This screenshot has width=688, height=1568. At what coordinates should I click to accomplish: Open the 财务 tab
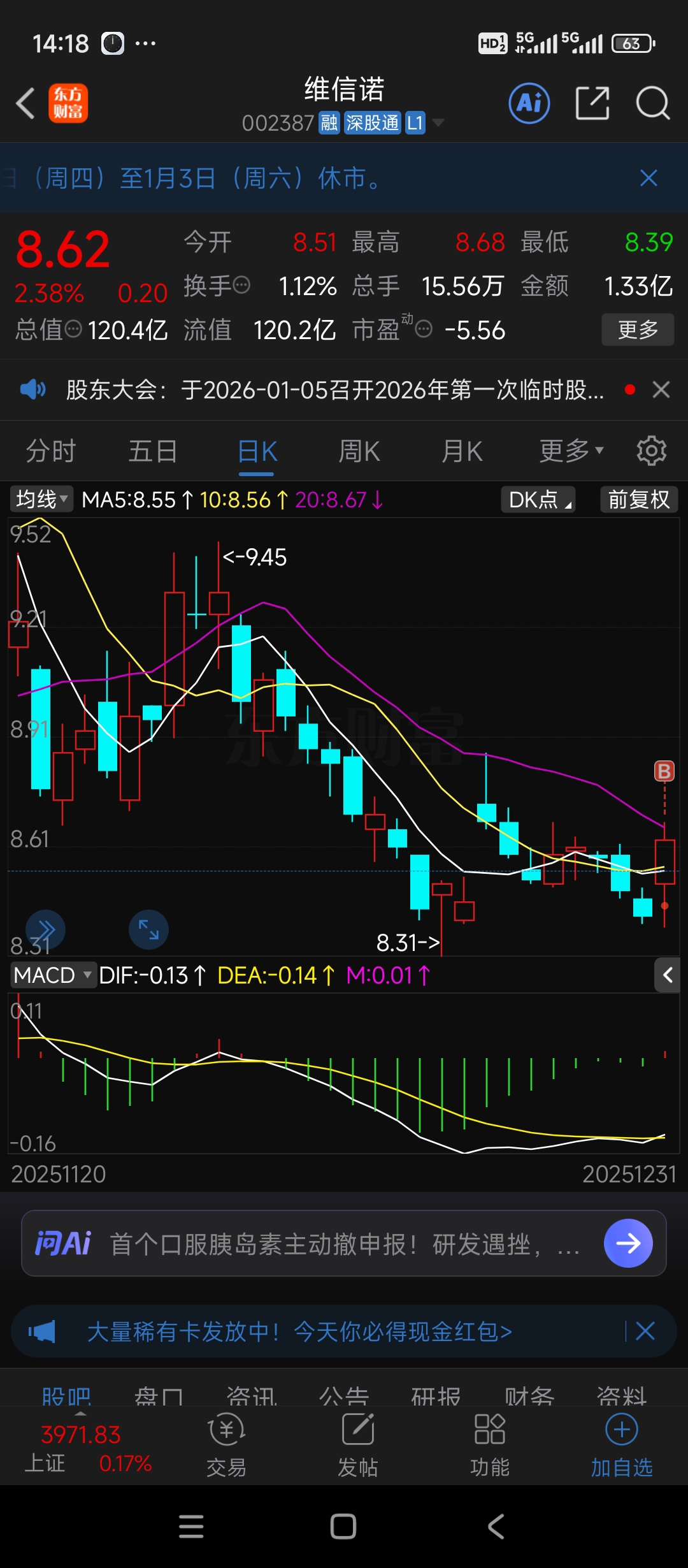[529, 1396]
